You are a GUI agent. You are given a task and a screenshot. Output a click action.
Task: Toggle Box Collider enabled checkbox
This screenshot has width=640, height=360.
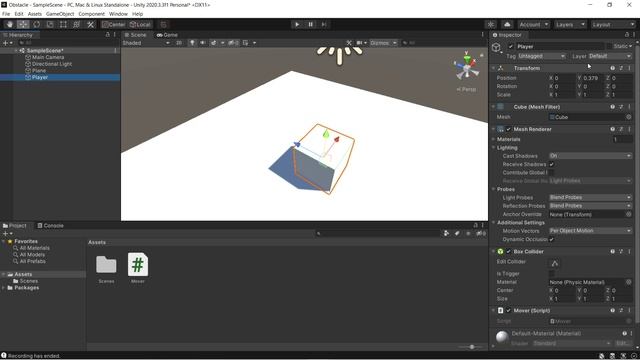point(508,251)
